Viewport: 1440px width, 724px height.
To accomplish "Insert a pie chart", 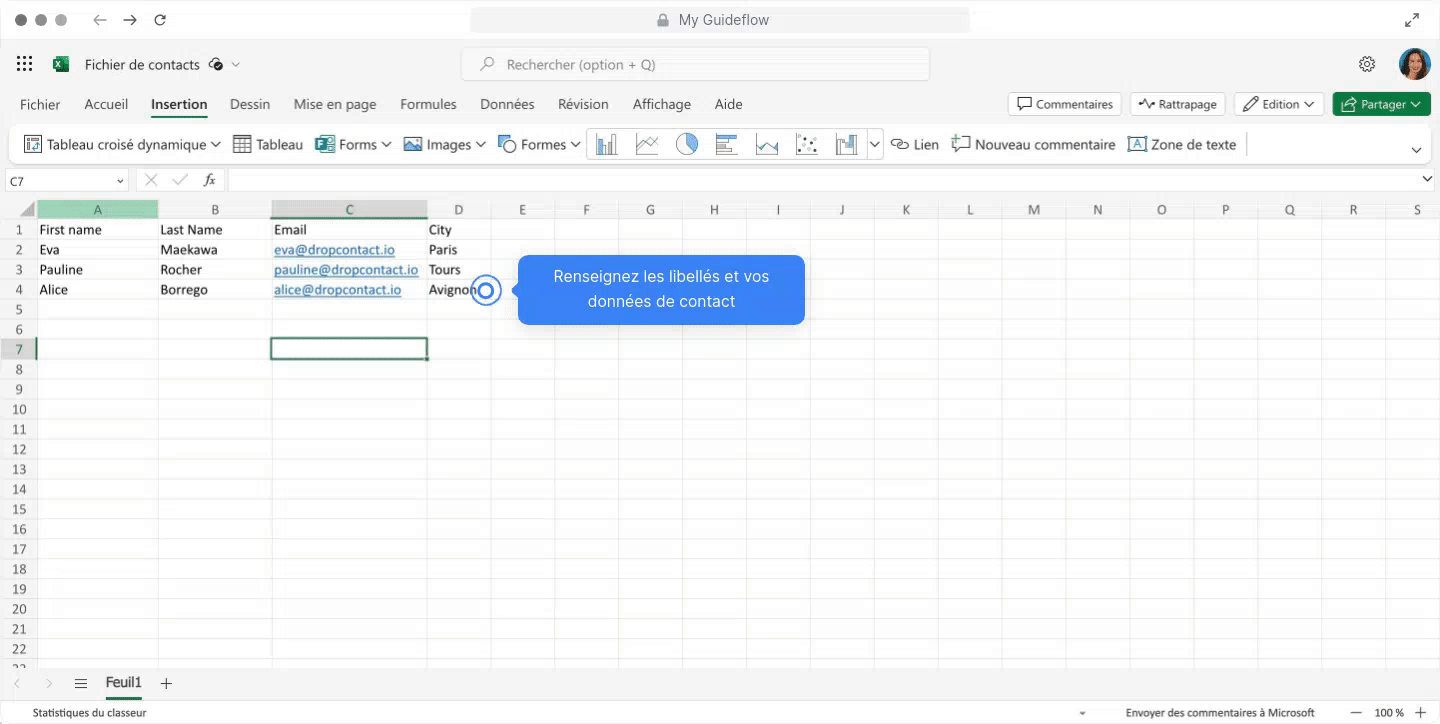I will (687, 144).
